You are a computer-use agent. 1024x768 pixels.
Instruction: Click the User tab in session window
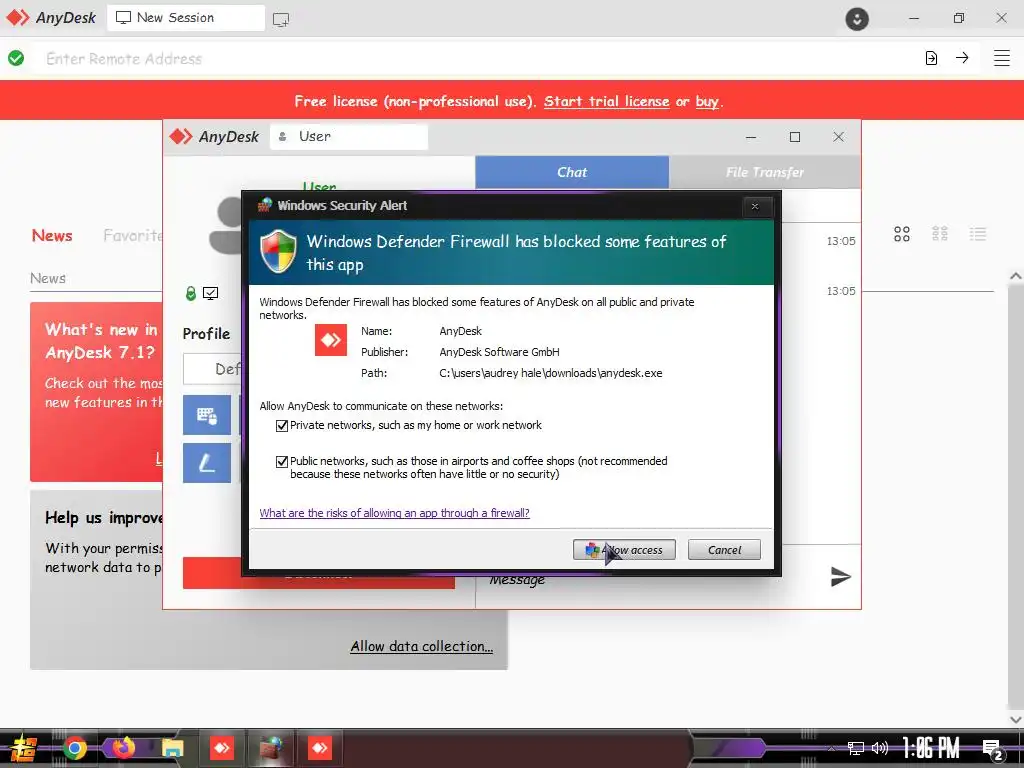coord(349,136)
